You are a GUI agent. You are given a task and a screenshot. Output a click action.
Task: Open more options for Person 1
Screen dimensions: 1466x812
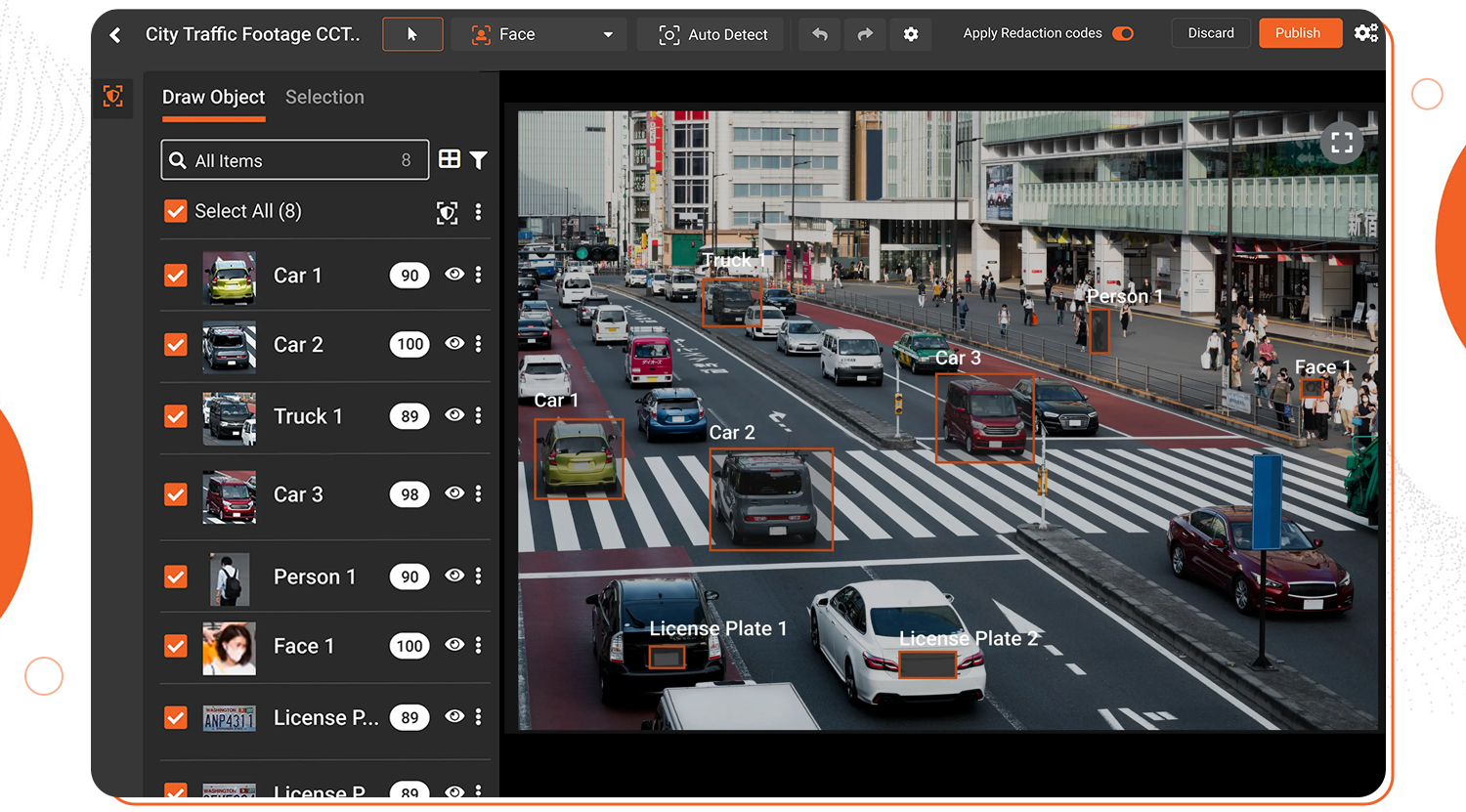coord(478,576)
